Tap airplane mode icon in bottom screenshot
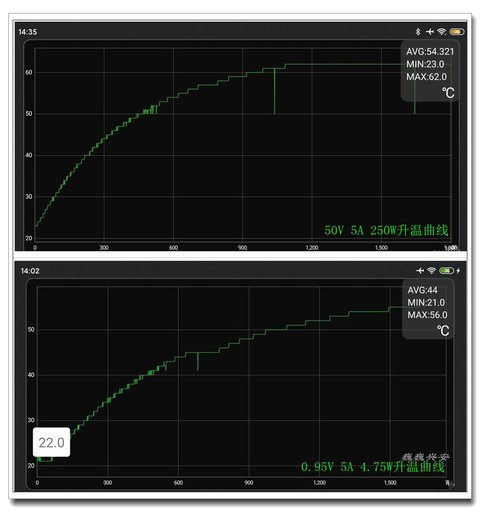The width and height of the screenshot is (480, 512). [420, 270]
